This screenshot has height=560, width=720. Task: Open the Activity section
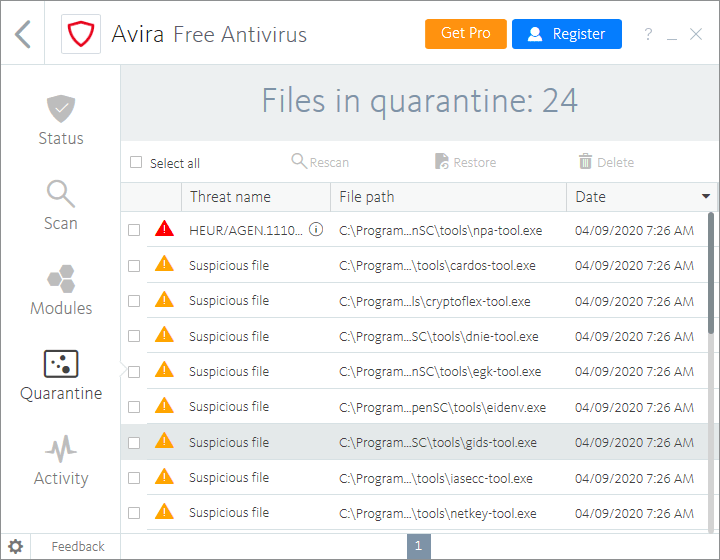61,460
